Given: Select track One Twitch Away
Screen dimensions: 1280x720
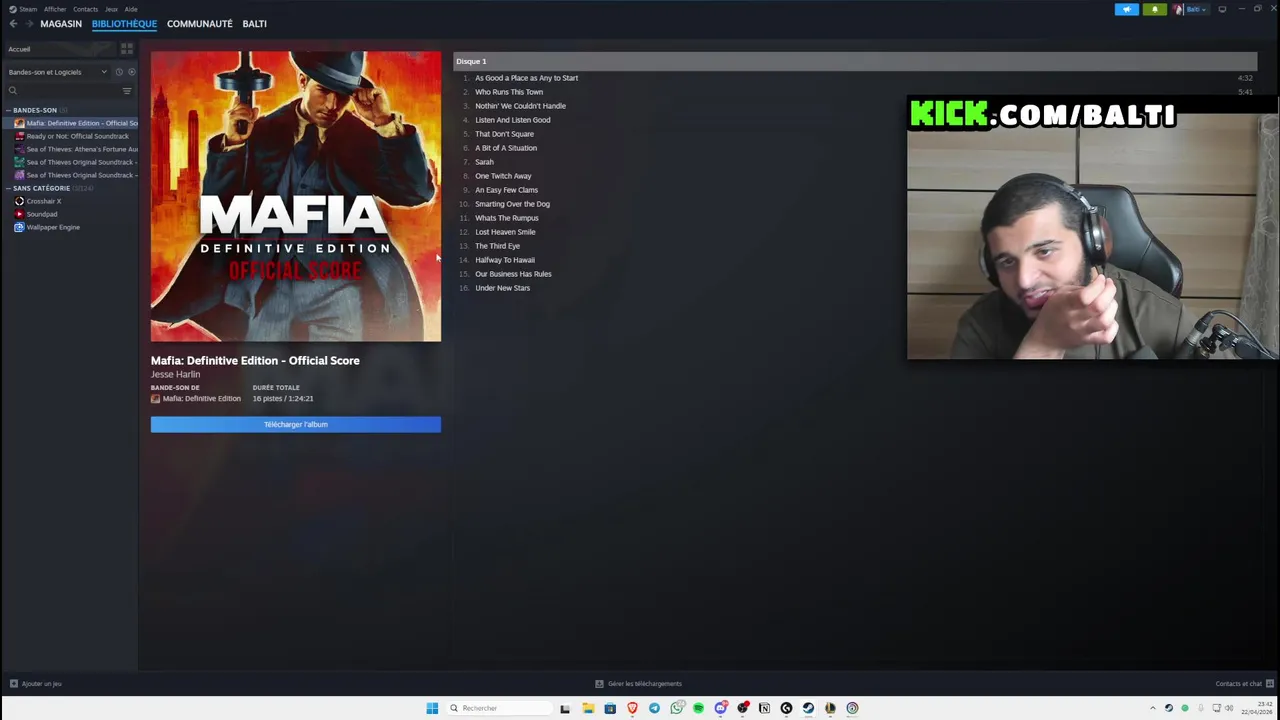Looking at the screenshot, I should click(x=503, y=176).
